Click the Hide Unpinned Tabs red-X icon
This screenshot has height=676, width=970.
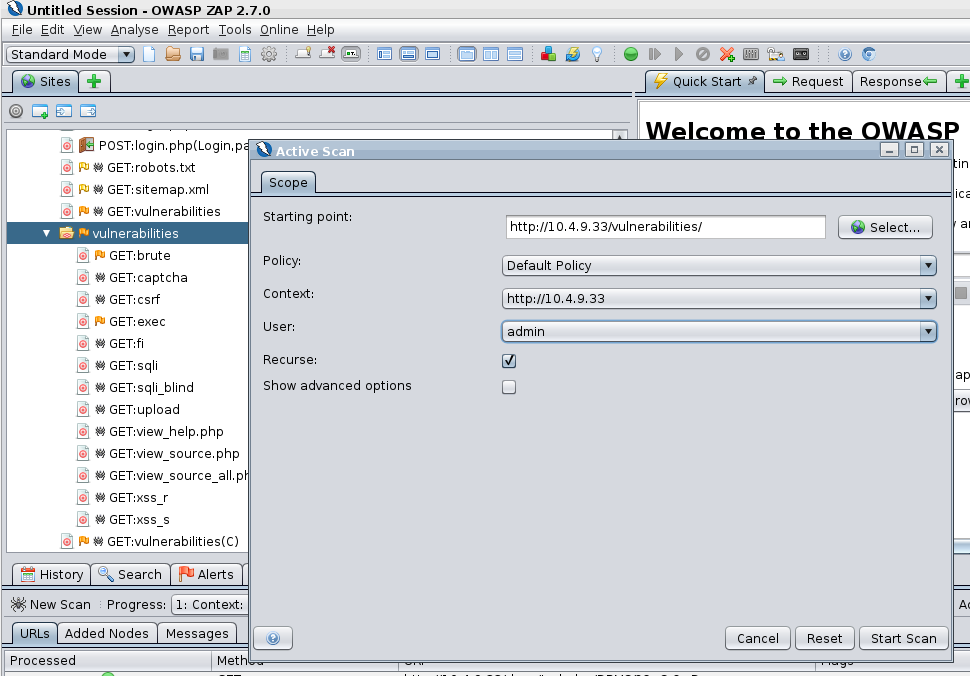[x=327, y=54]
